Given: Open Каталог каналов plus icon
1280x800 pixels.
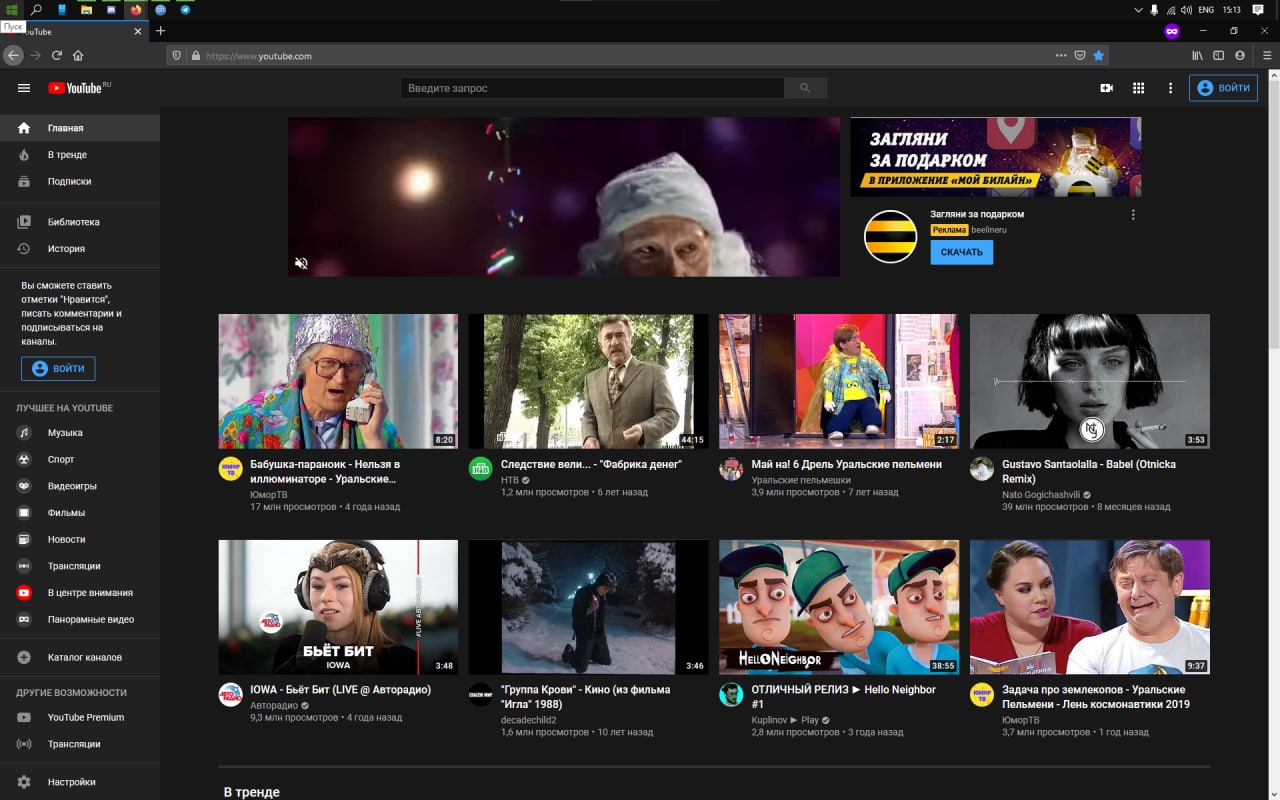Looking at the screenshot, I should tap(24, 657).
